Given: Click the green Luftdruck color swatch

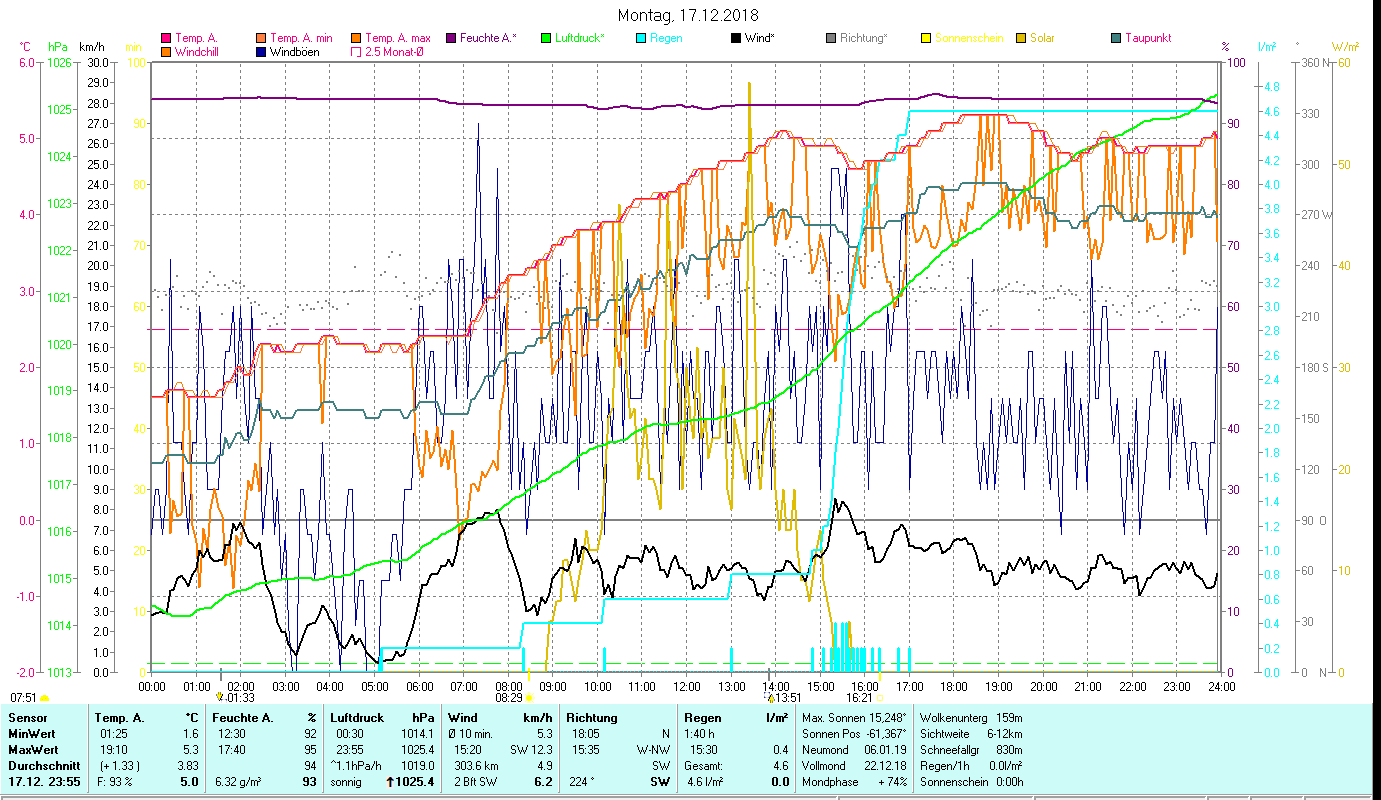Looking at the screenshot, I should click(545, 39).
